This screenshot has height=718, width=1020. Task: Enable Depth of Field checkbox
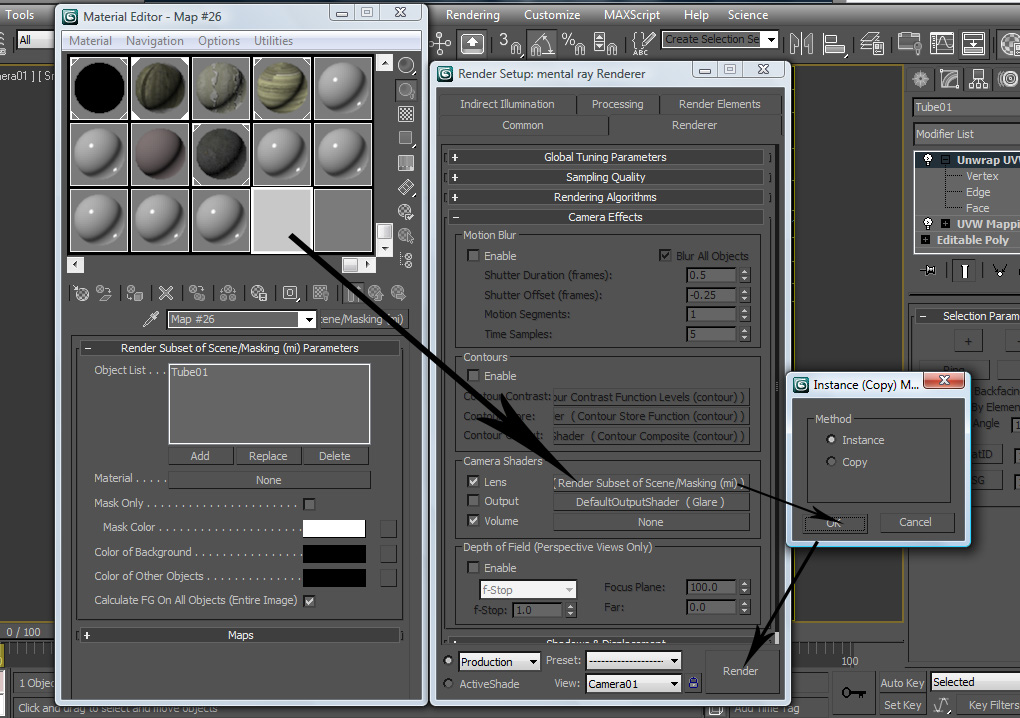coord(474,567)
